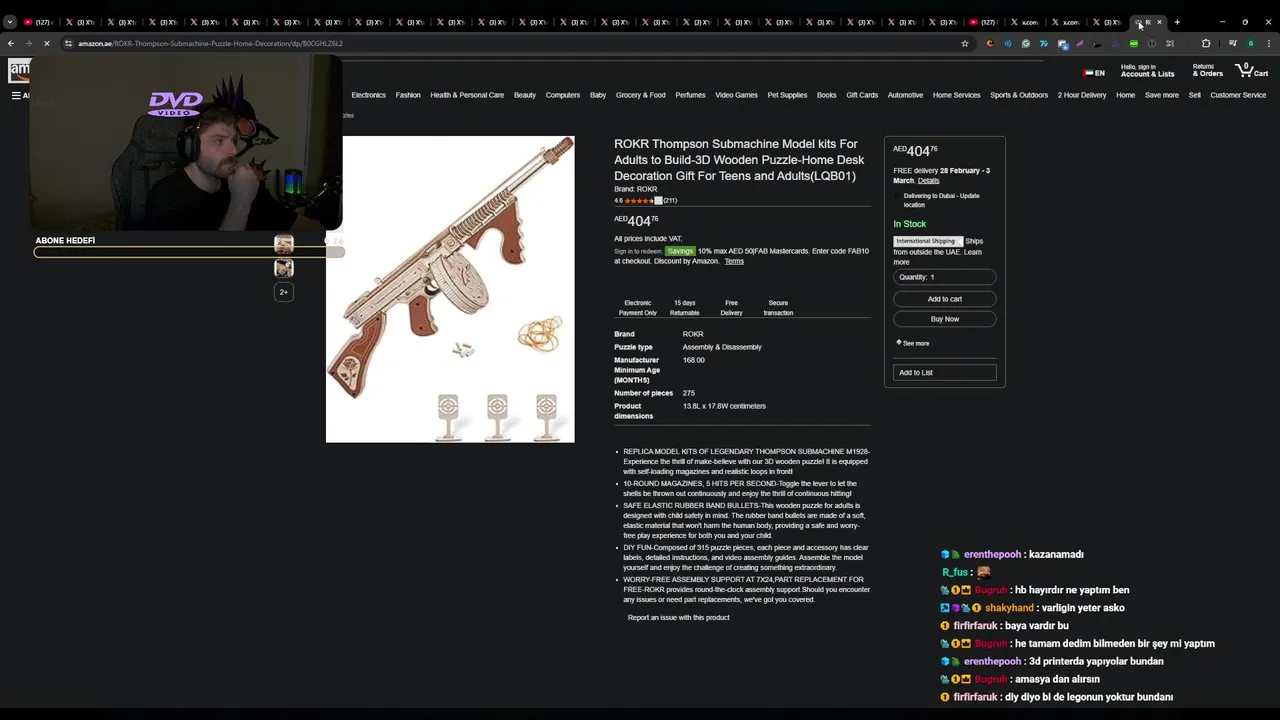Bookmark this page with the star icon
Image resolution: width=1280 pixels, height=720 pixels.
tap(964, 43)
